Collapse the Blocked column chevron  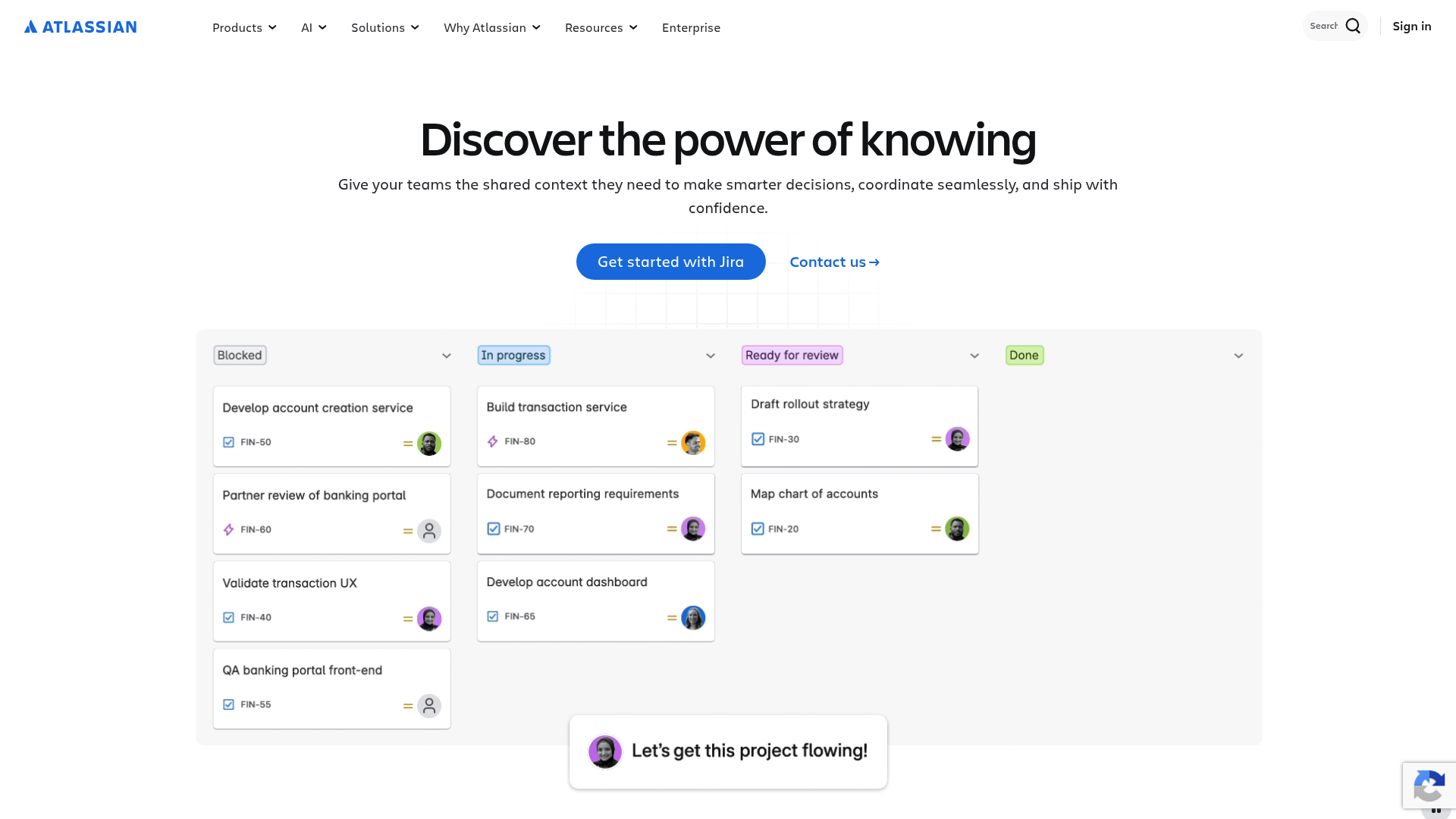(447, 356)
